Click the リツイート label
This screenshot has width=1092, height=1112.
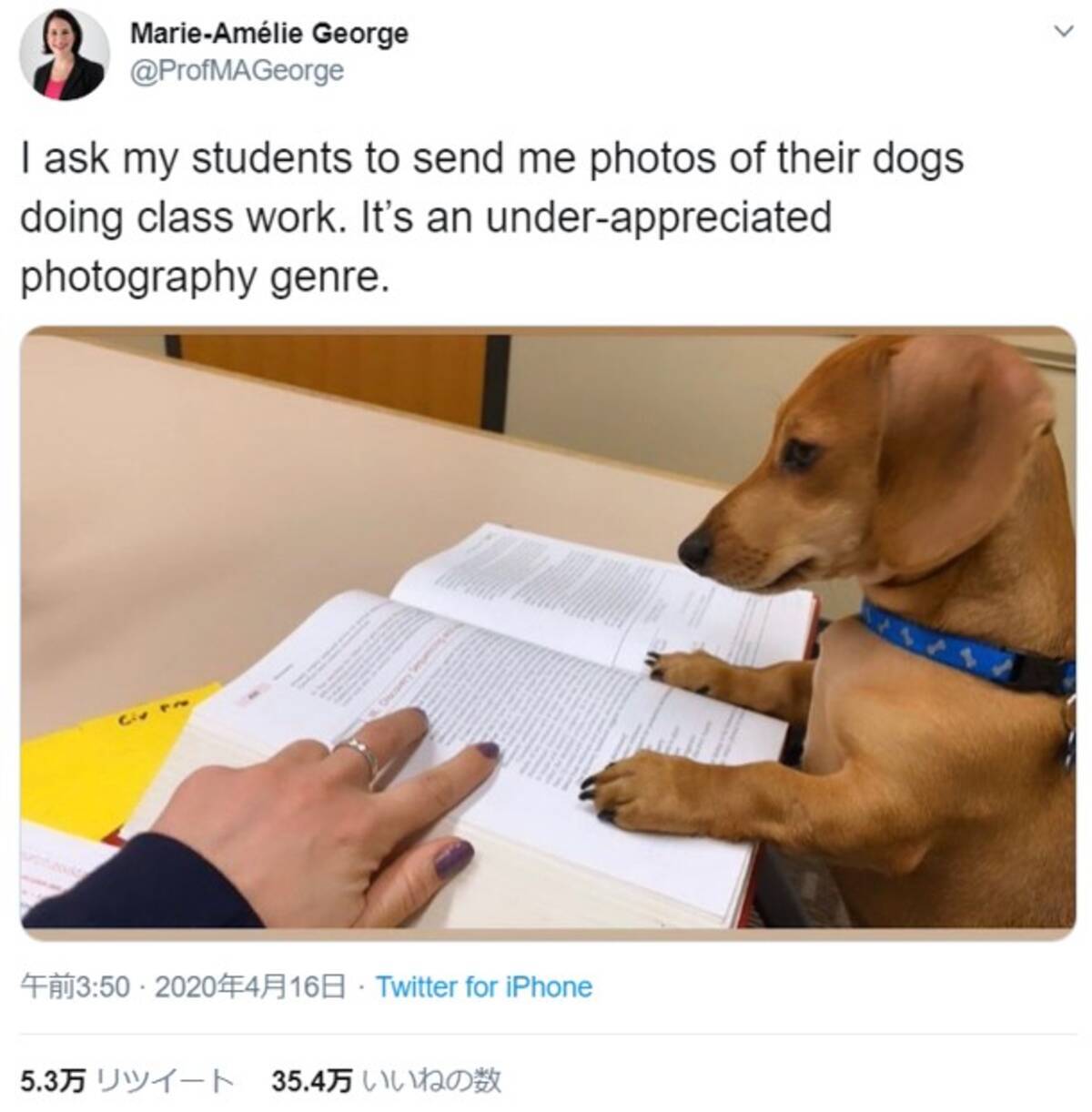tap(164, 1080)
